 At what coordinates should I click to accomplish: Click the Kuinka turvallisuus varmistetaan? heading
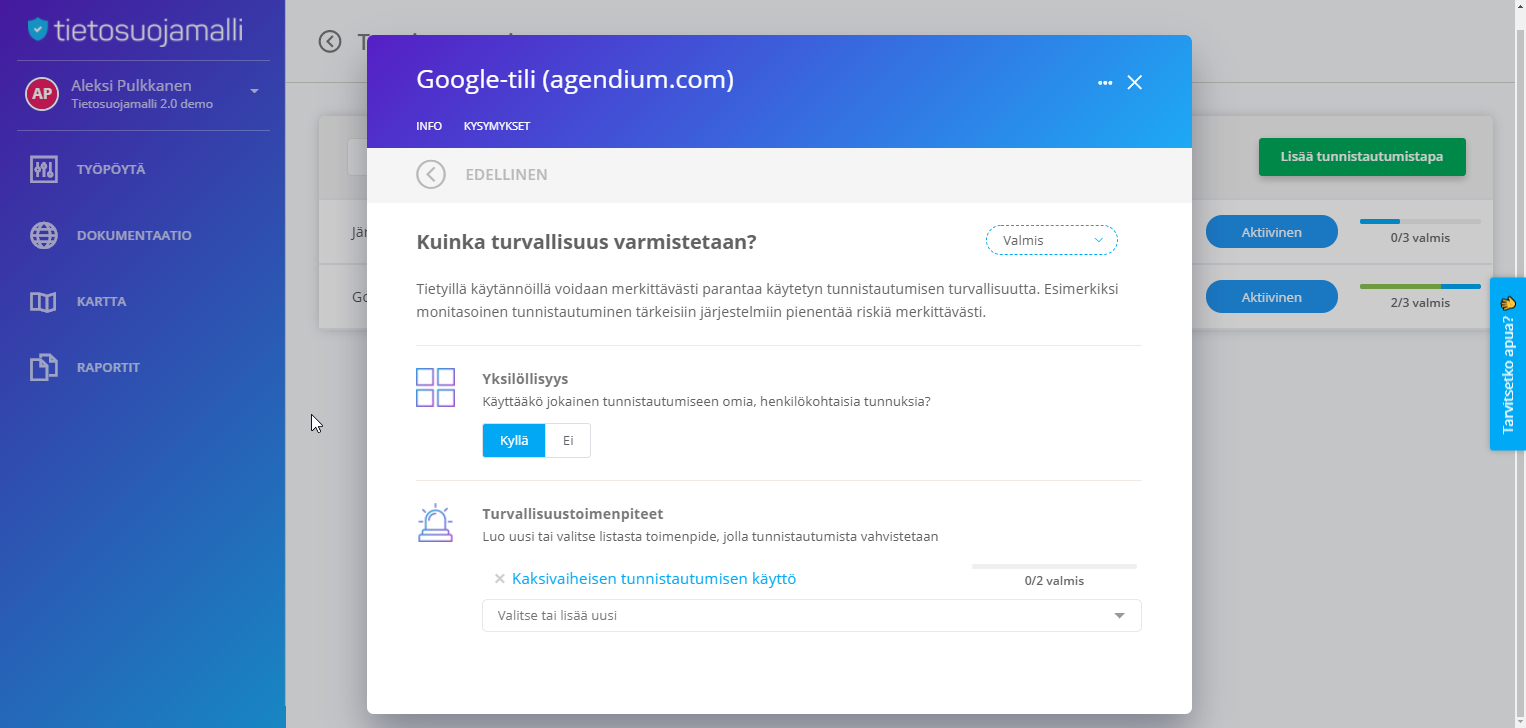point(586,242)
